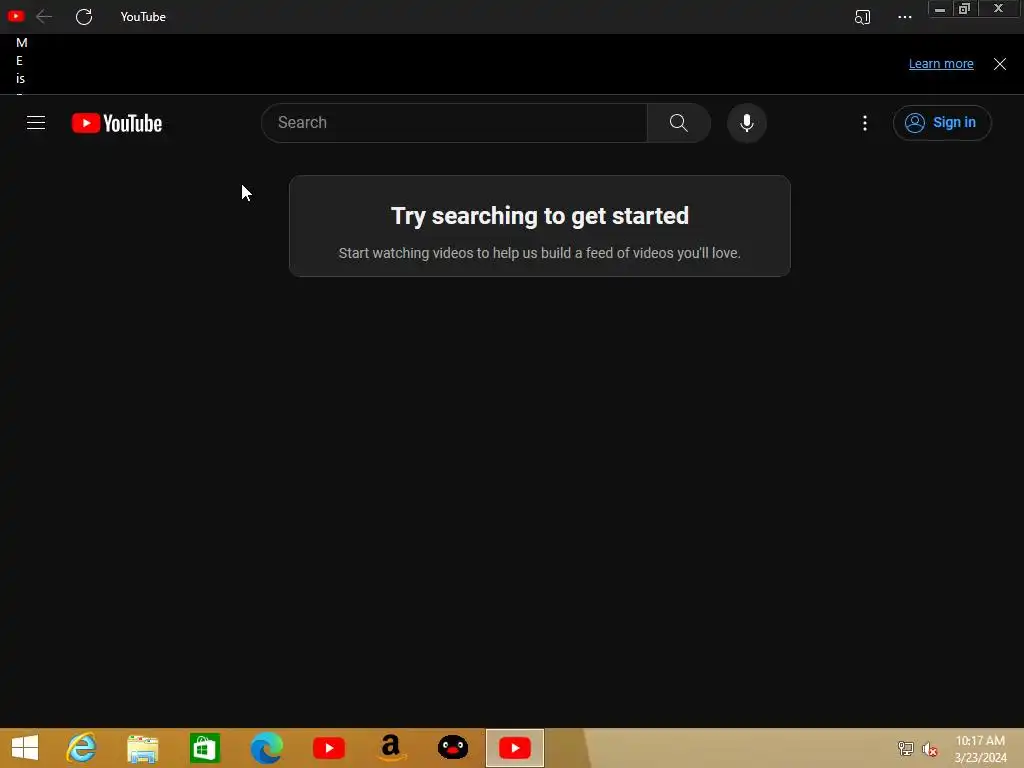Screen dimensions: 1024x768
Task: Open the cast media to device icon
Action: 862,18
